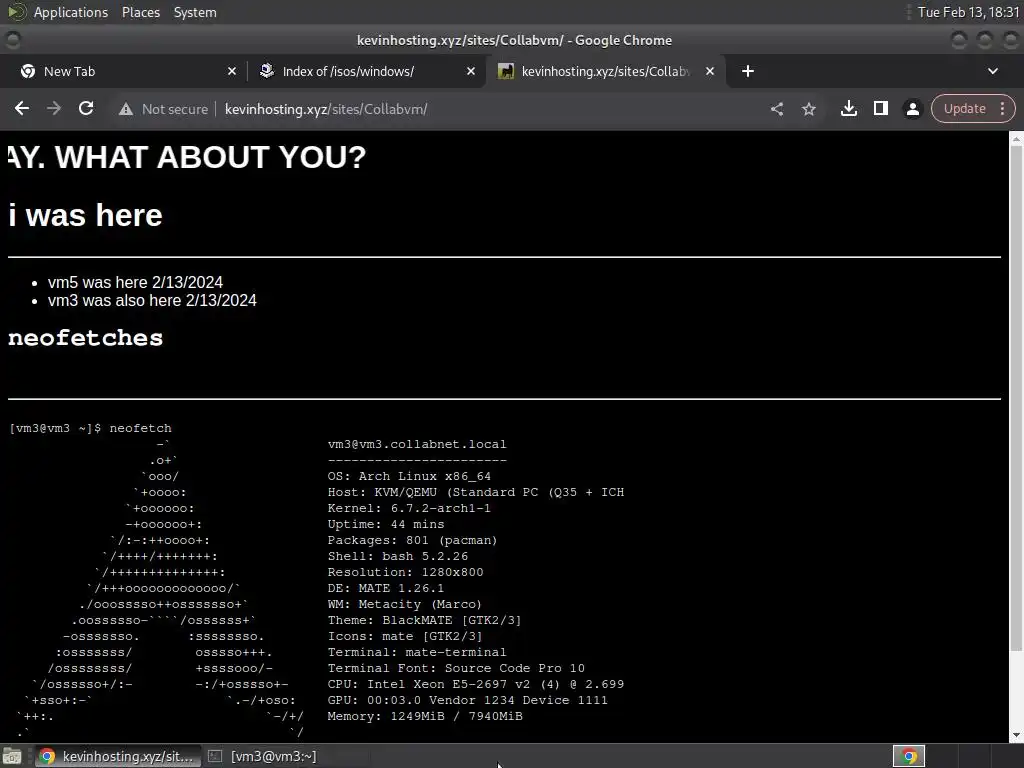Viewport: 1024px width, 768px height.
Task: Click the Update button in Chrome
Action: [x=964, y=108]
